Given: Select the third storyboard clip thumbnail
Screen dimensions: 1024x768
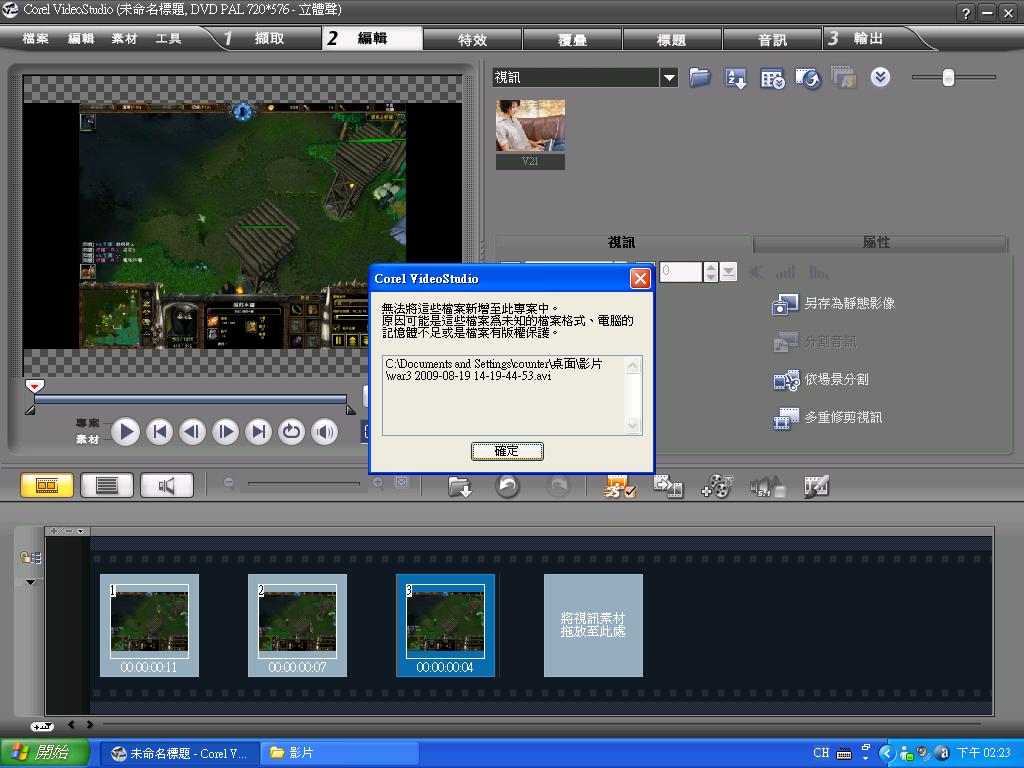Looking at the screenshot, I should tap(445, 622).
